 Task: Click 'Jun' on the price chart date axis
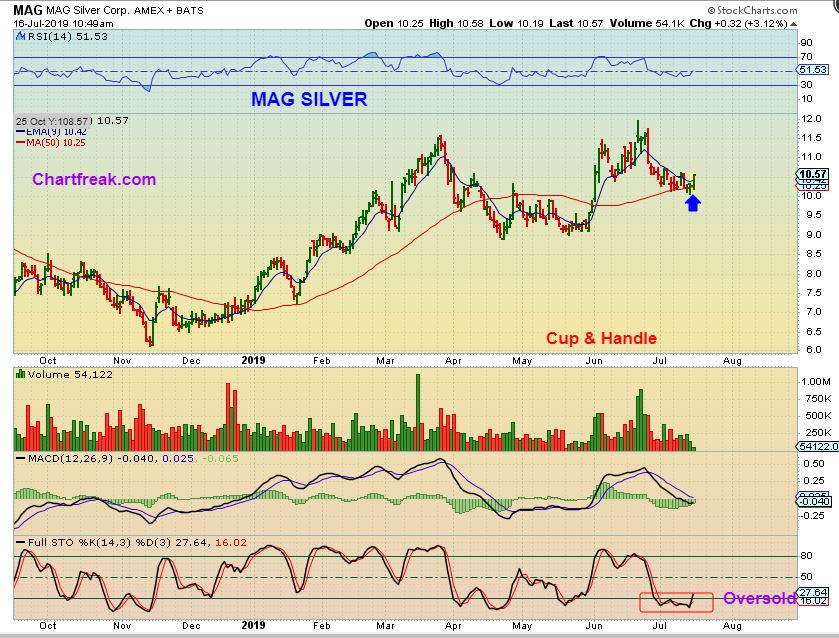[x=594, y=361]
